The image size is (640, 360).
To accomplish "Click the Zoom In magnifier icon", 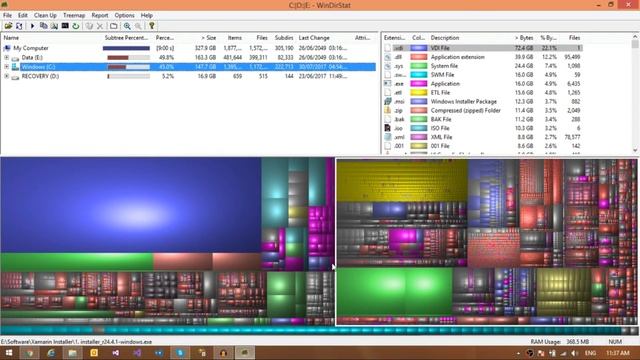I will (x=127, y=26).
